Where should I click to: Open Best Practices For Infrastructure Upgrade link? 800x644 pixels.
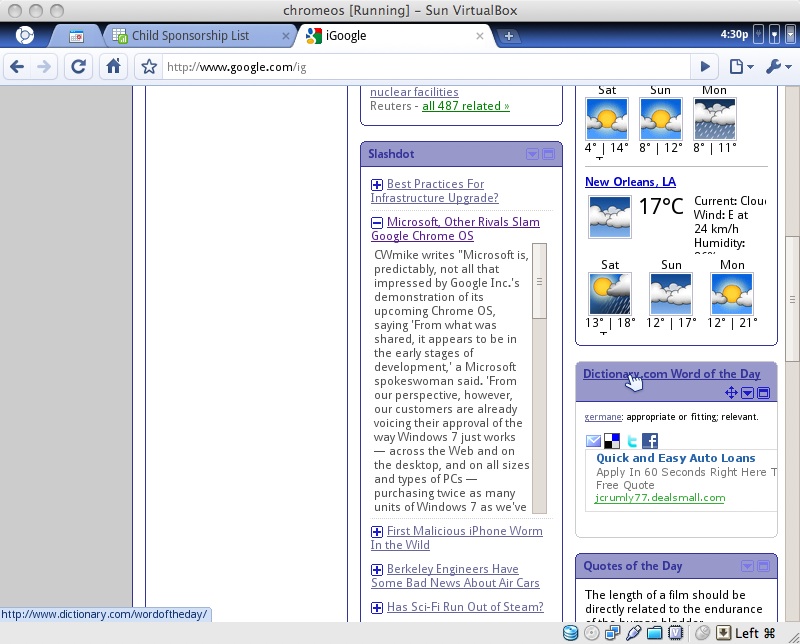(x=435, y=191)
